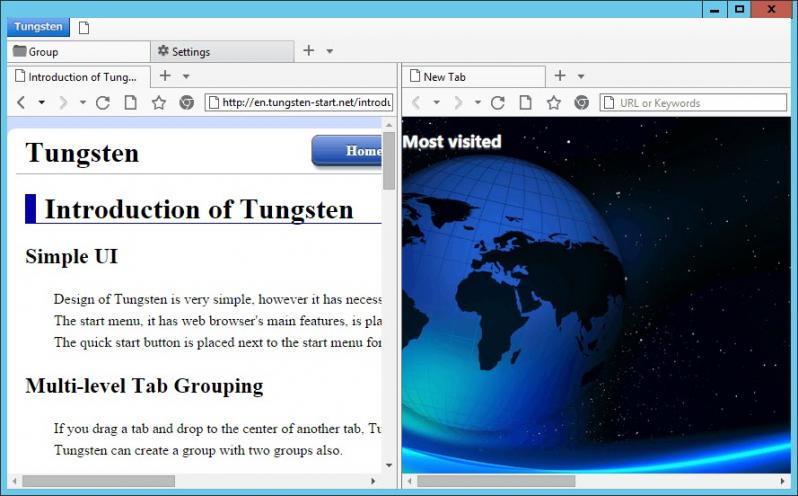798x496 pixels.
Task: Click the tungsten-start.net address field
Action: tap(299, 102)
